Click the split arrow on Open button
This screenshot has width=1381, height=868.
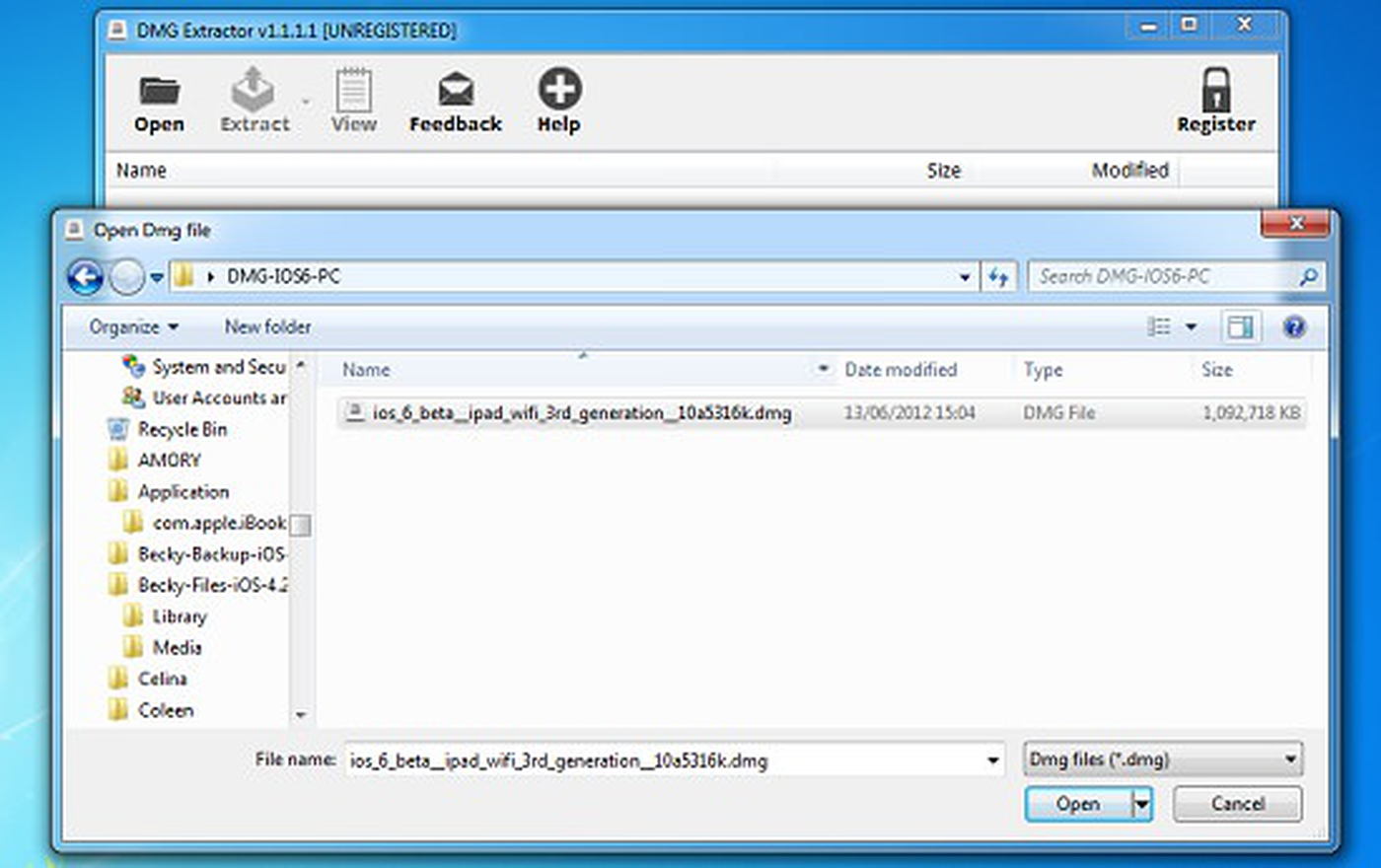(x=1141, y=804)
